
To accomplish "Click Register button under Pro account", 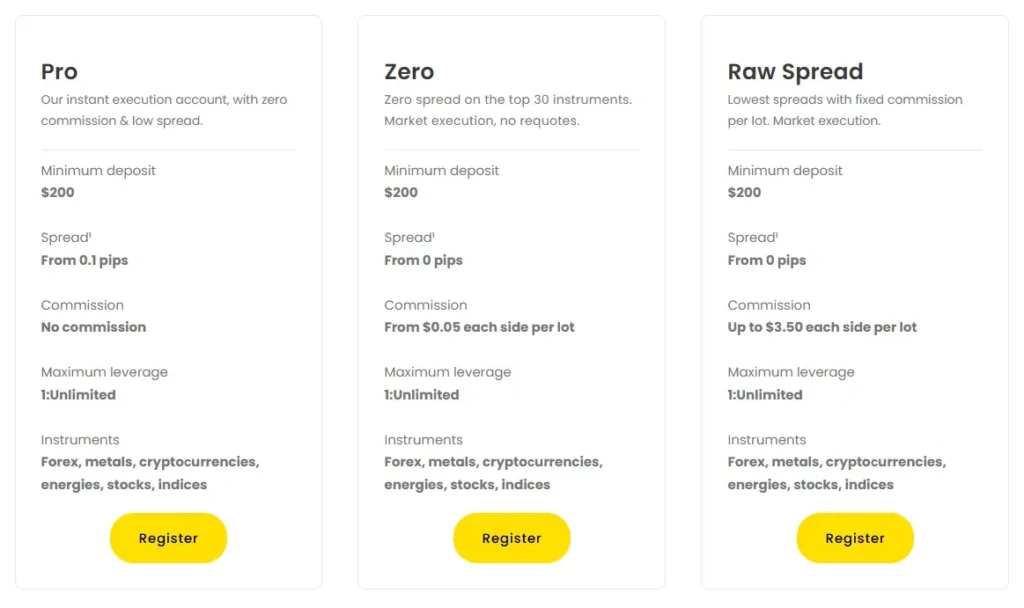I will [168, 538].
